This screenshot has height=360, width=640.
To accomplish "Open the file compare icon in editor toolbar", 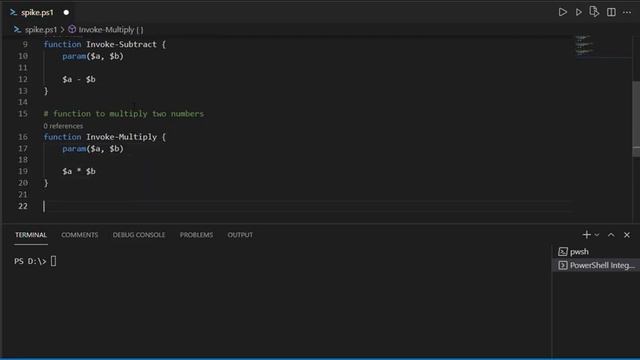I will click(594, 12).
